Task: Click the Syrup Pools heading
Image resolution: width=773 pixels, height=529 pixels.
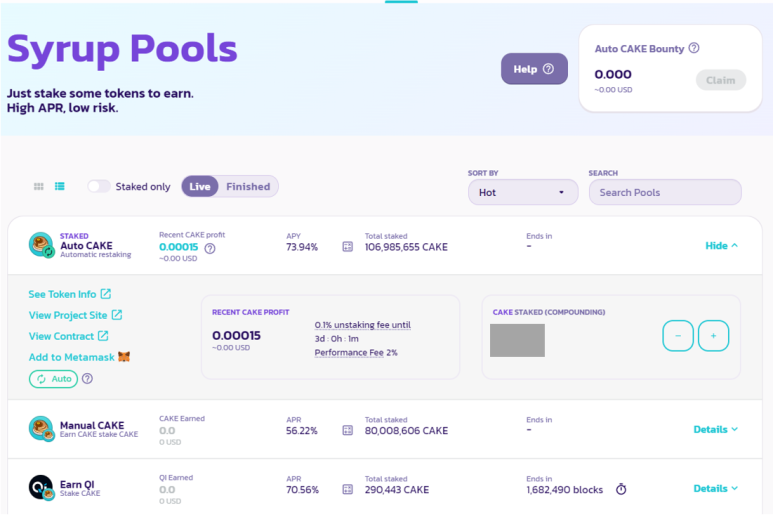Action: [x=122, y=49]
